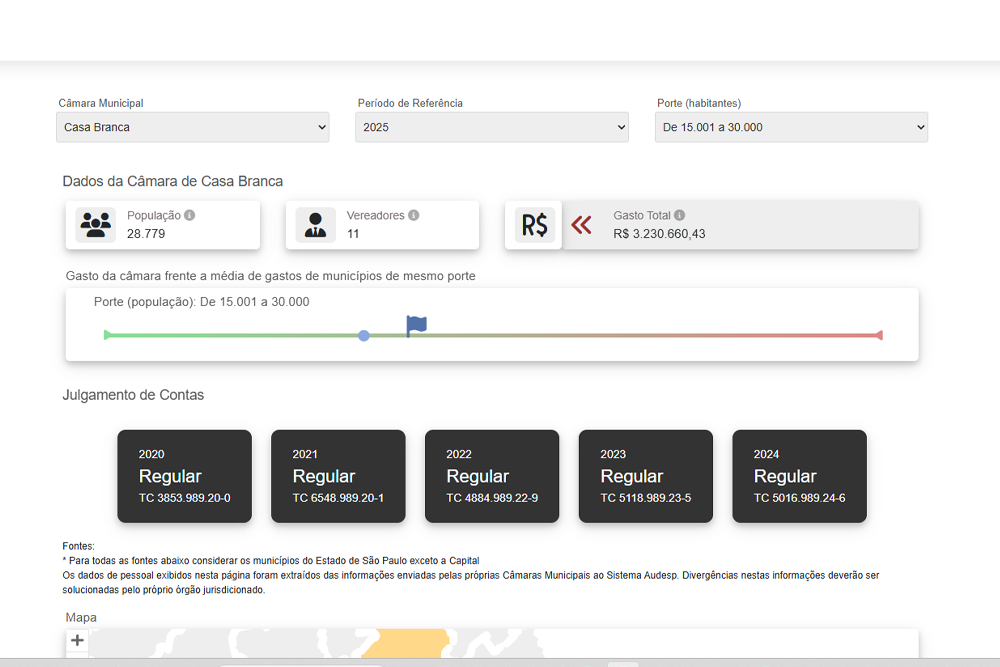Click the info icon next to Vereadores

tap(413, 216)
